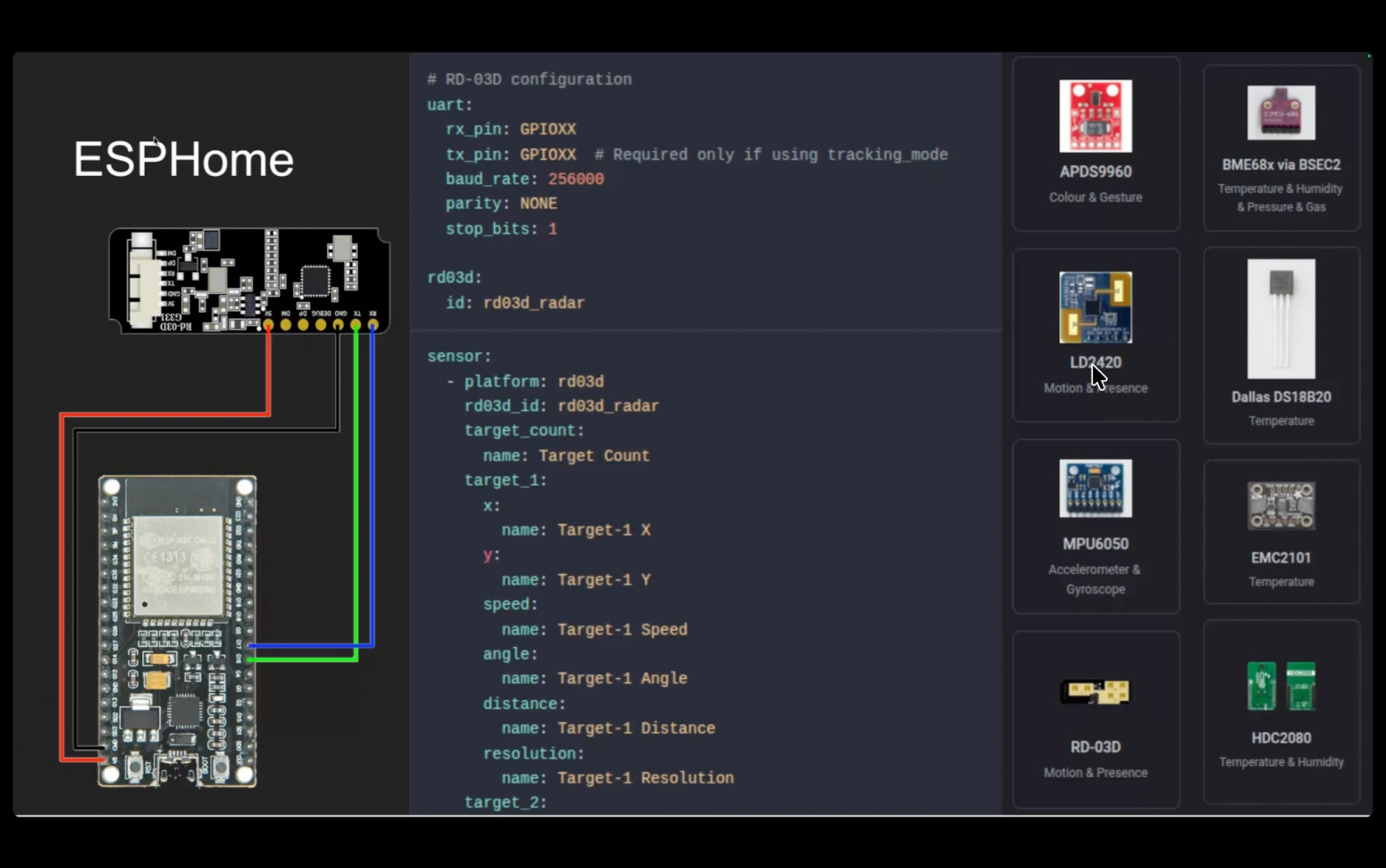Click the 'id: rd03d_radar' code line
The height and width of the screenshot is (868, 1386).
(x=515, y=303)
